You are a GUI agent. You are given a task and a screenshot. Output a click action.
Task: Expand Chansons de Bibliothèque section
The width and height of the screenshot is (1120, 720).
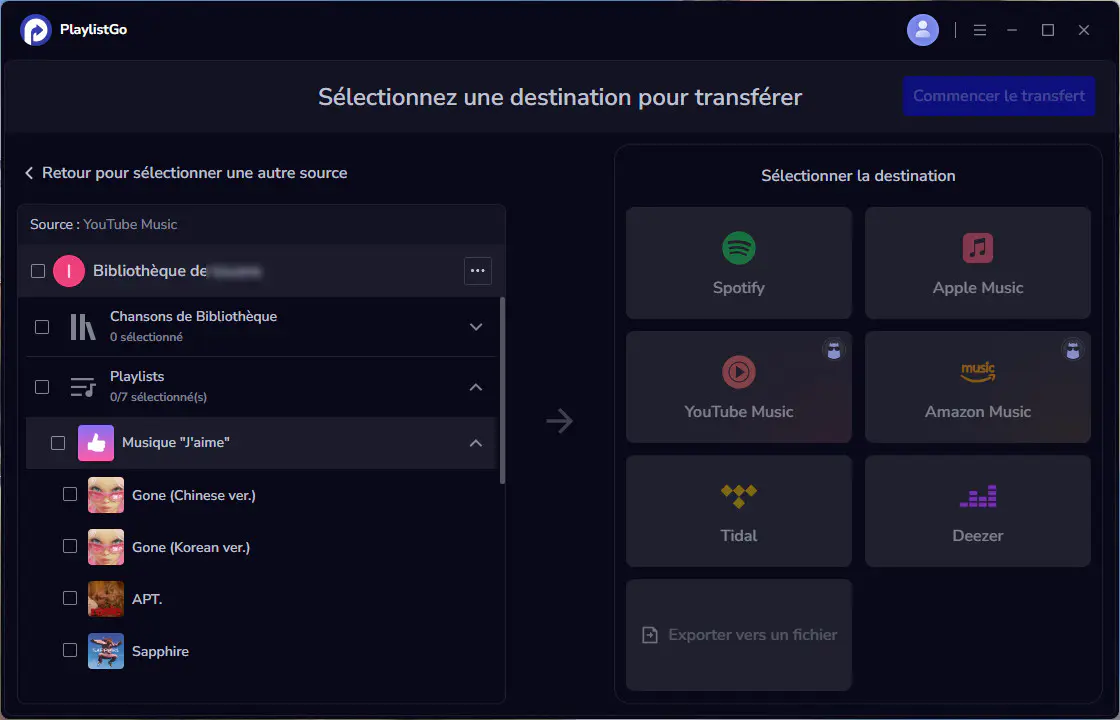pyautogui.click(x=476, y=326)
